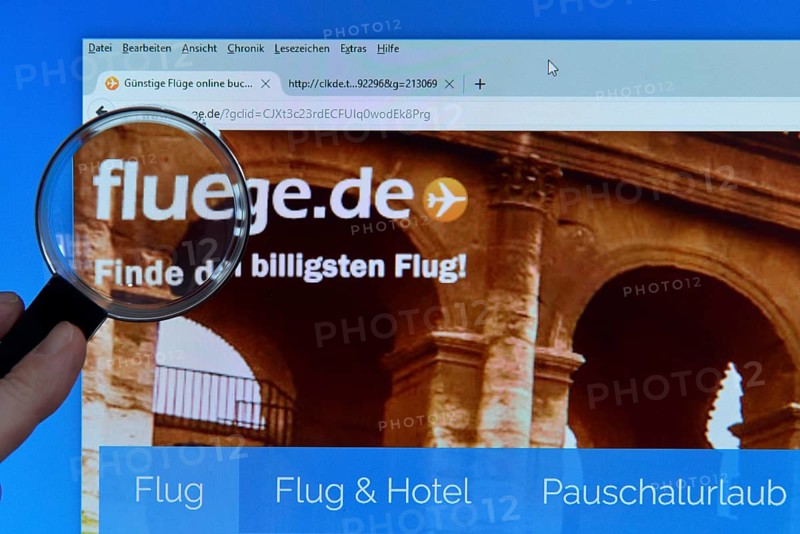Click the orange airplane logo icon
Viewport: 800px width, 534px height.
(445, 199)
